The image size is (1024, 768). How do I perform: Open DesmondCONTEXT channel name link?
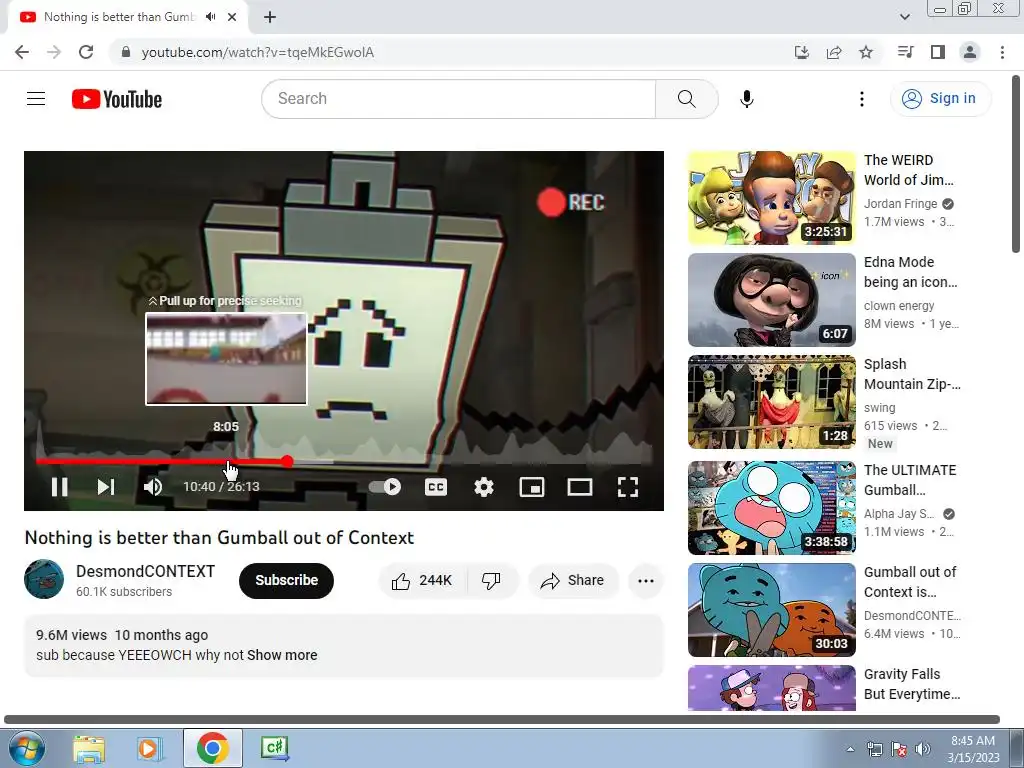tap(145, 571)
